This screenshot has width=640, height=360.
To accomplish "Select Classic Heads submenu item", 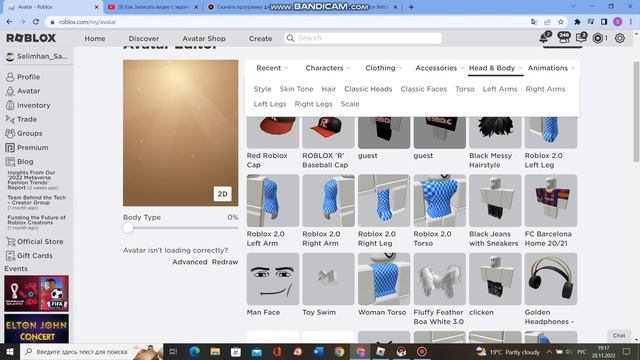I will (368, 89).
